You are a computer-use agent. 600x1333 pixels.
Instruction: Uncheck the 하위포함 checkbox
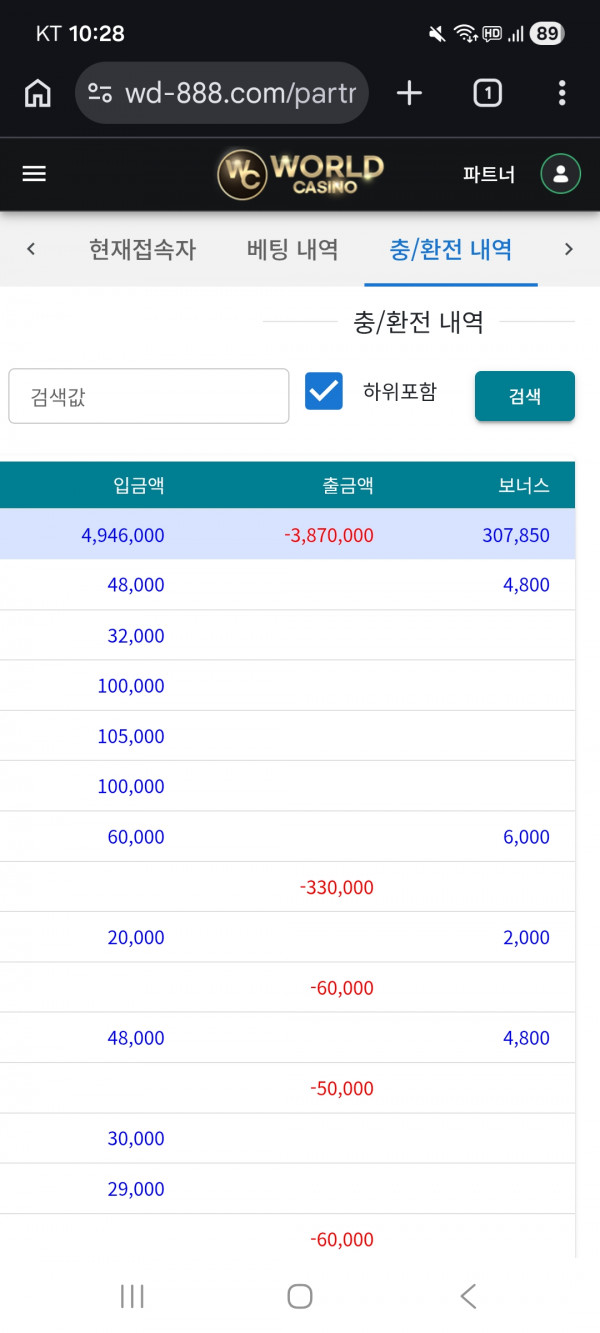click(x=324, y=391)
